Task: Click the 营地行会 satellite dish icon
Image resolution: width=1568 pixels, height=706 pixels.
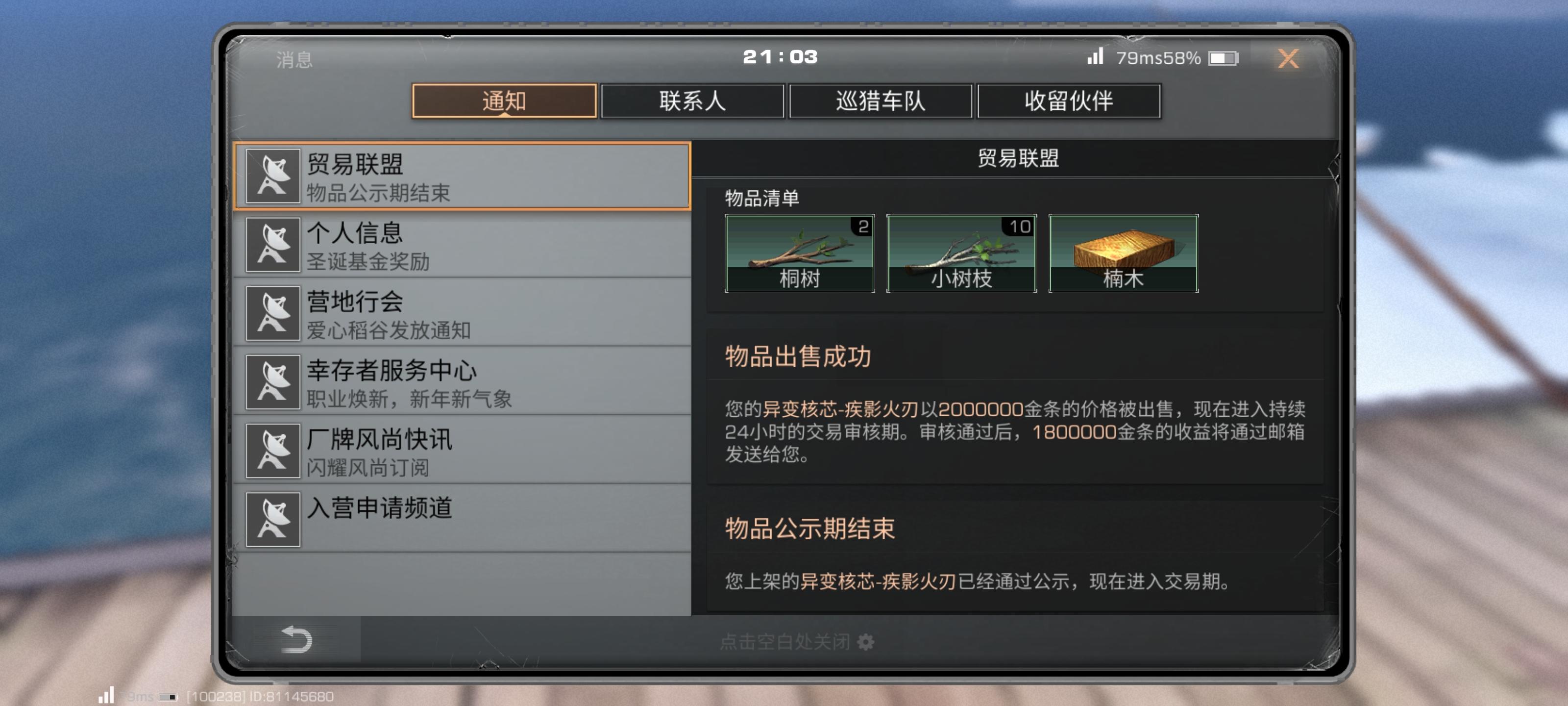Action: pos(273,314)
